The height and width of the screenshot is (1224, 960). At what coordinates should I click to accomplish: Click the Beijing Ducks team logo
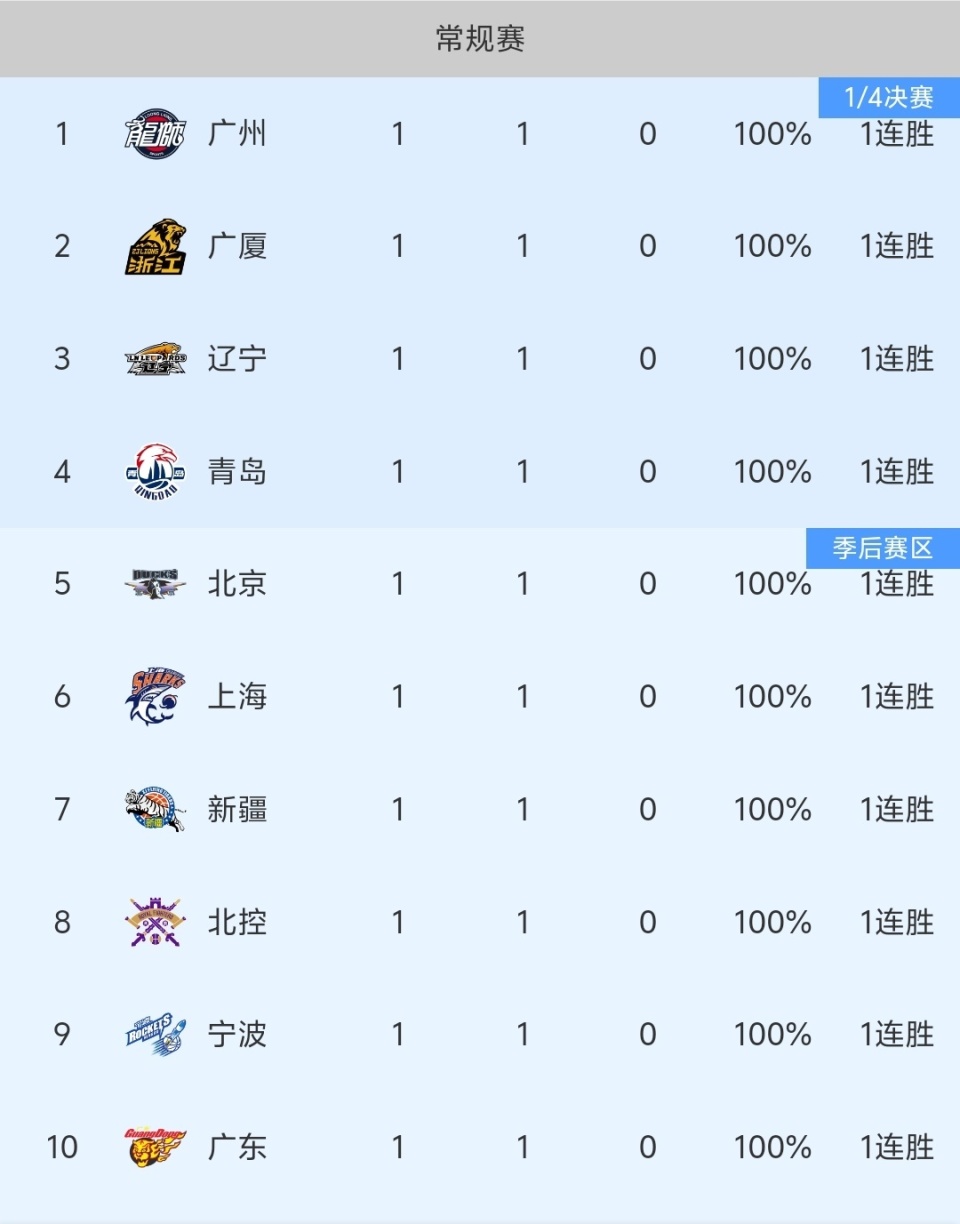155,583
